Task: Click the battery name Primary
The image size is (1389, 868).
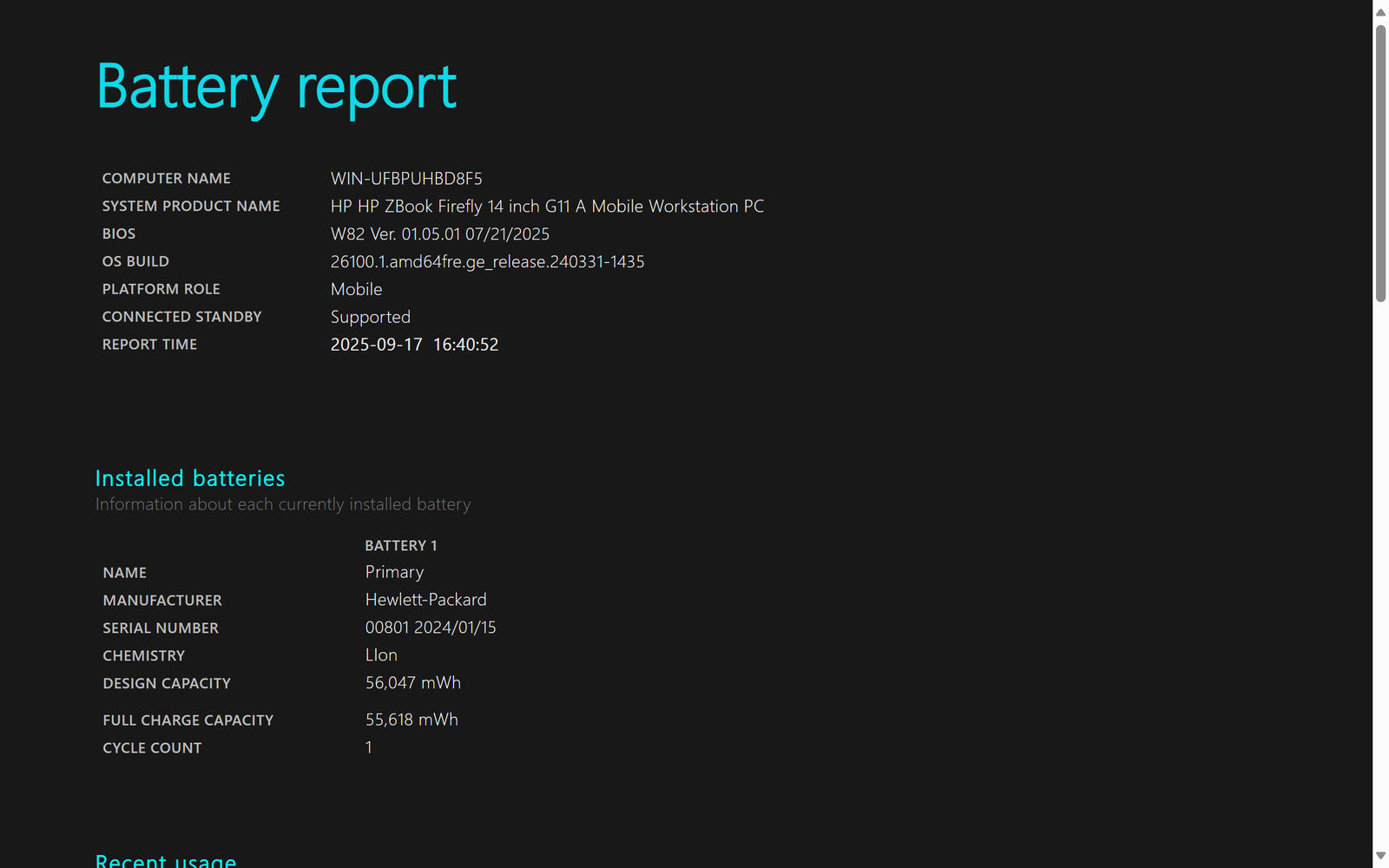Action: click(394, 573)
